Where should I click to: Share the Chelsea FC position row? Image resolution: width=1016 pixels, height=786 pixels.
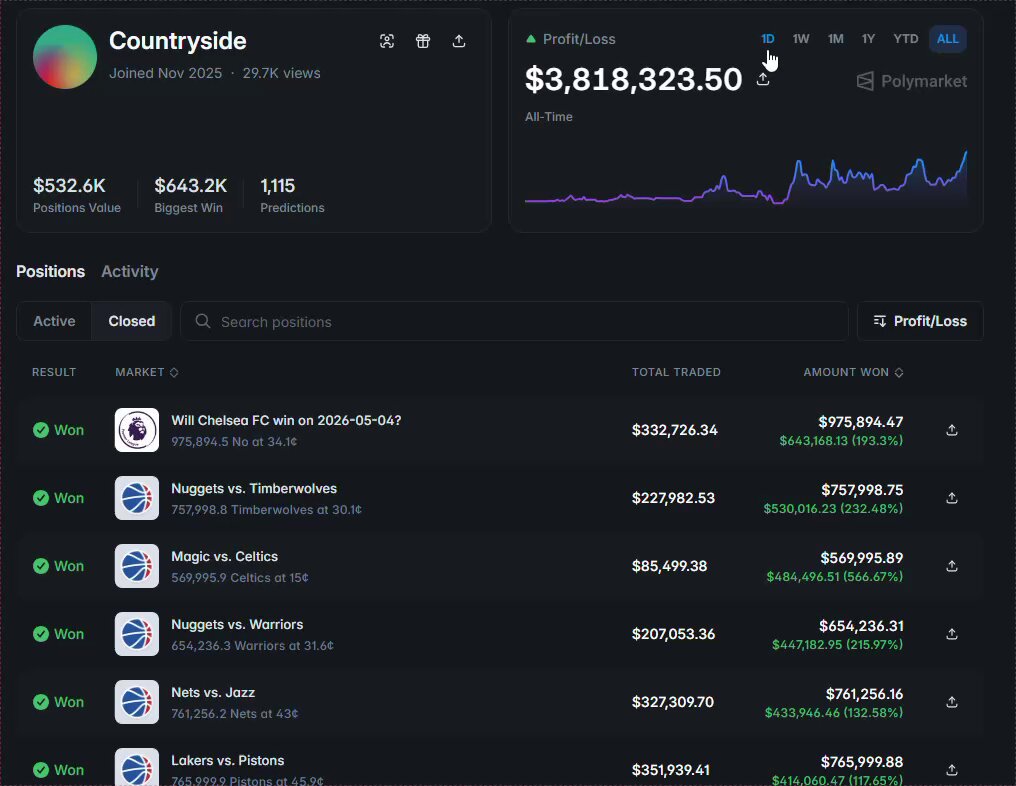[952, 430]
